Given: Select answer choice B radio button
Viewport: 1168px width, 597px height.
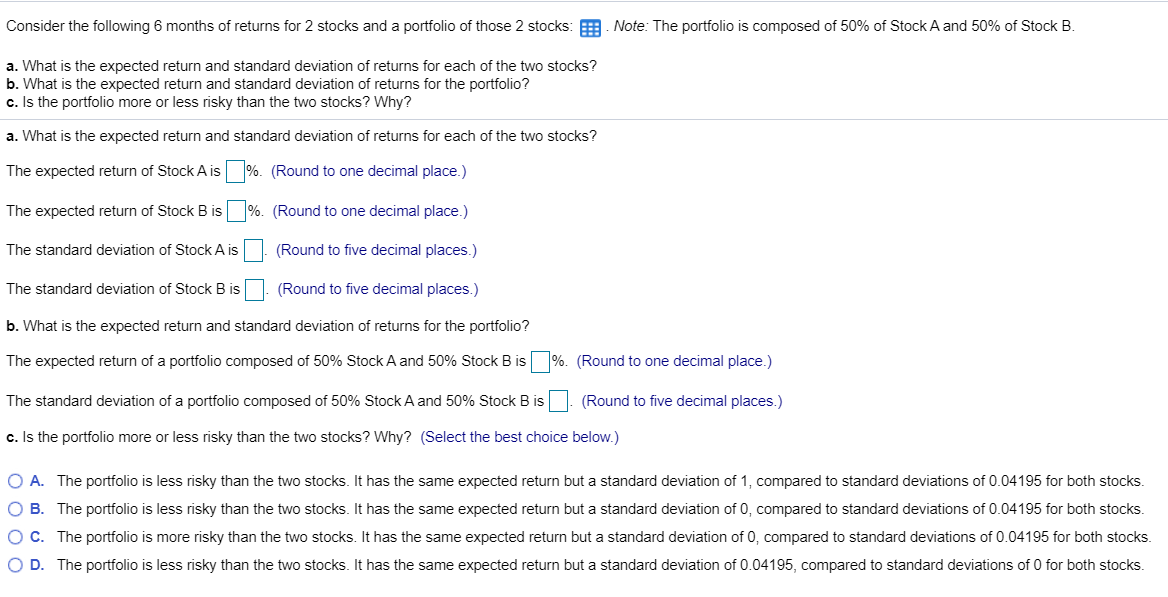Looking at the screenshot, I should pos(16,509).
